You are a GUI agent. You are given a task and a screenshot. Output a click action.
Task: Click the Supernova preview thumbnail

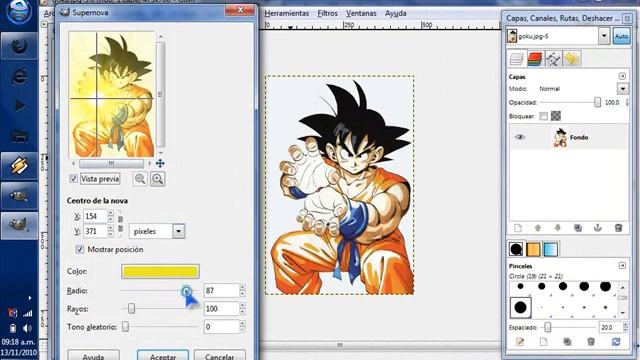(x=111, y=95)
